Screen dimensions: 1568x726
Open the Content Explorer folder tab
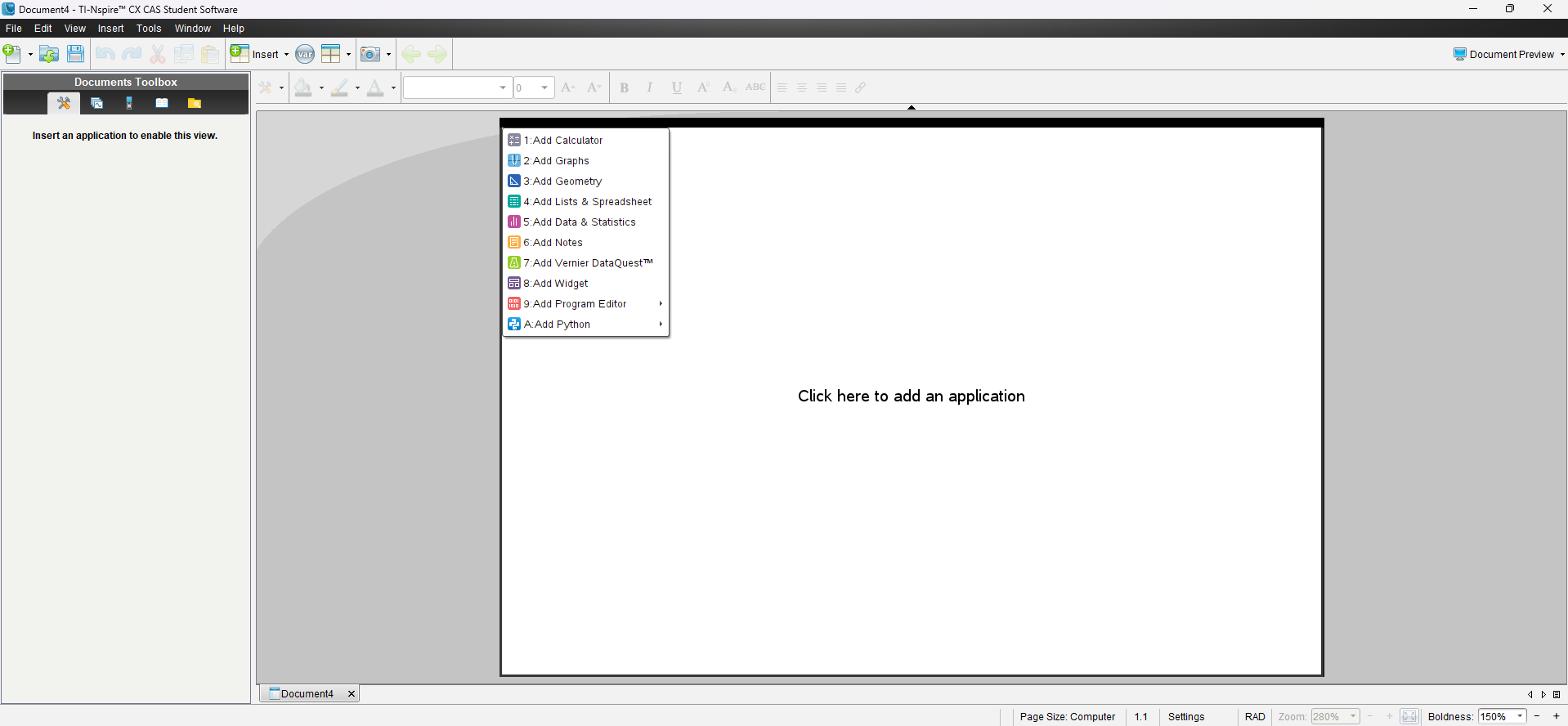pos(194,103)
